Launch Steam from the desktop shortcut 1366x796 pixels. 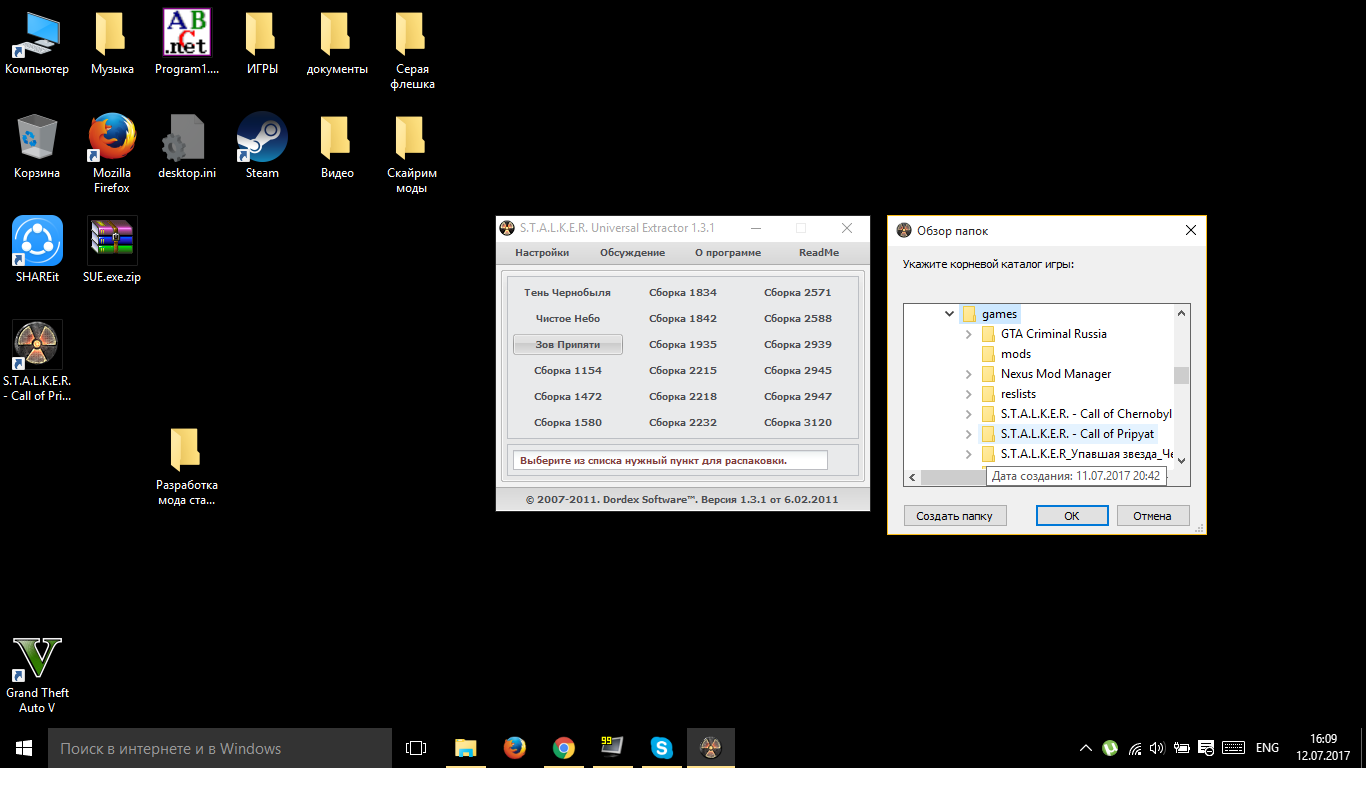[262, 148]
